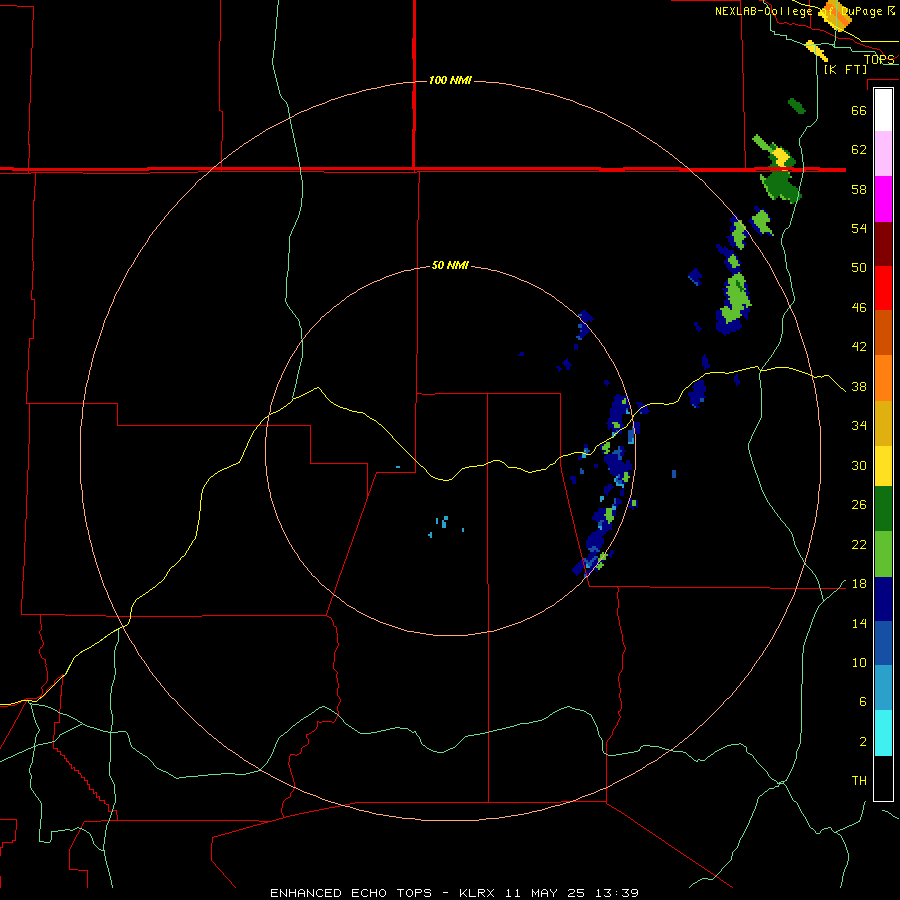Click the '10' legend value
Viewport: 900px width, 900px height.
click(x=859, y=663)
